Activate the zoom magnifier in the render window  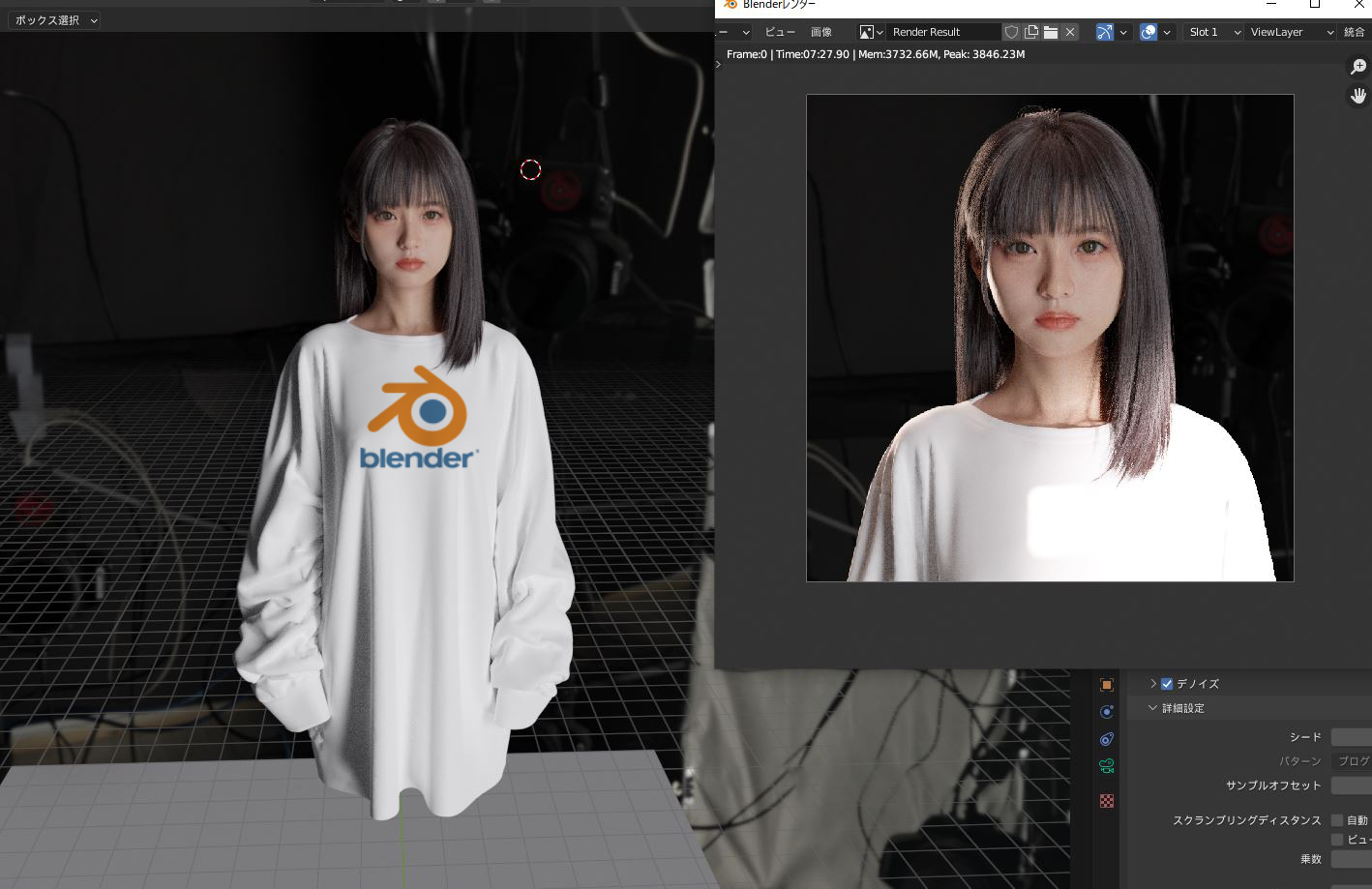1357,66
